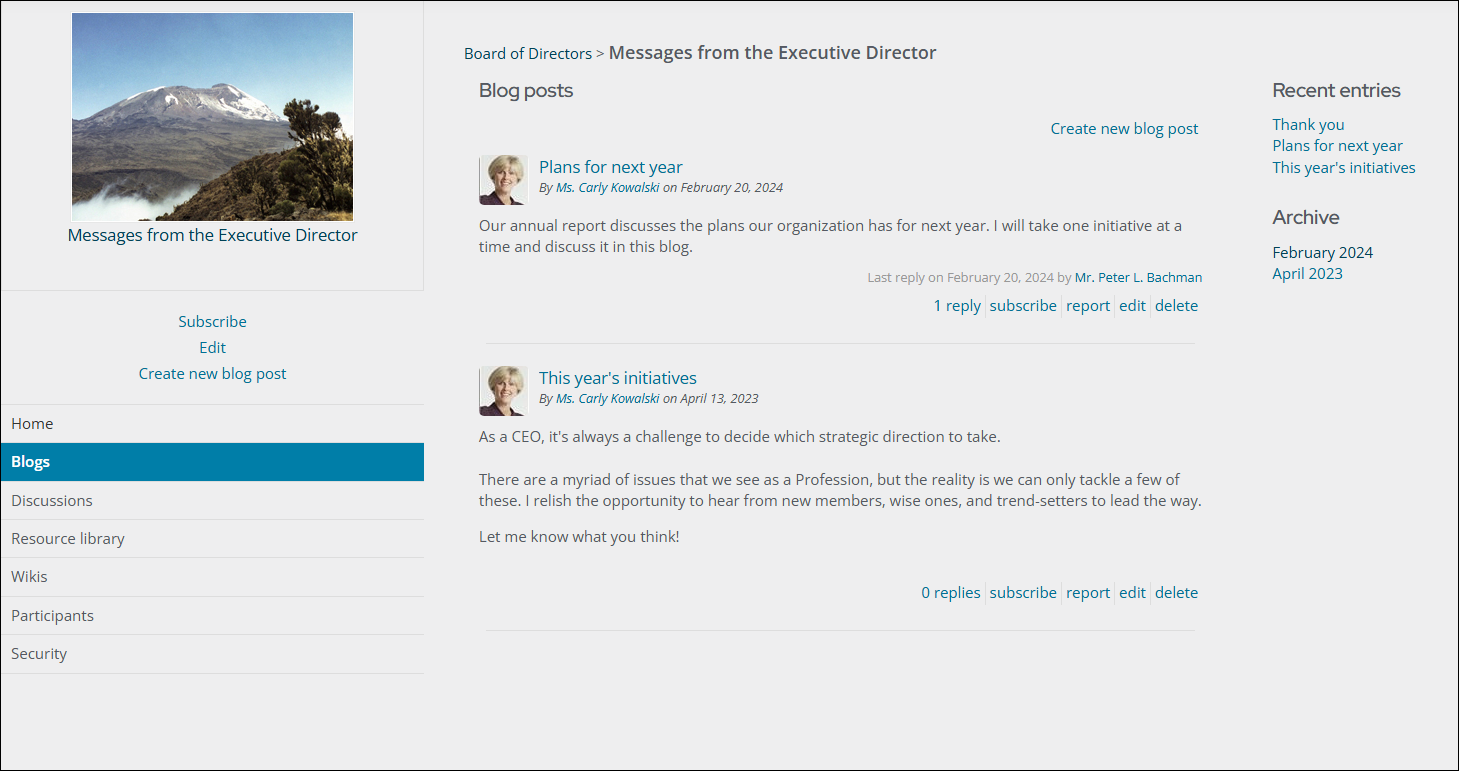Click the Messages from the Executive Director sidebar title
Viewport: 1459px width, 771px height.
(x=212, y=236)
